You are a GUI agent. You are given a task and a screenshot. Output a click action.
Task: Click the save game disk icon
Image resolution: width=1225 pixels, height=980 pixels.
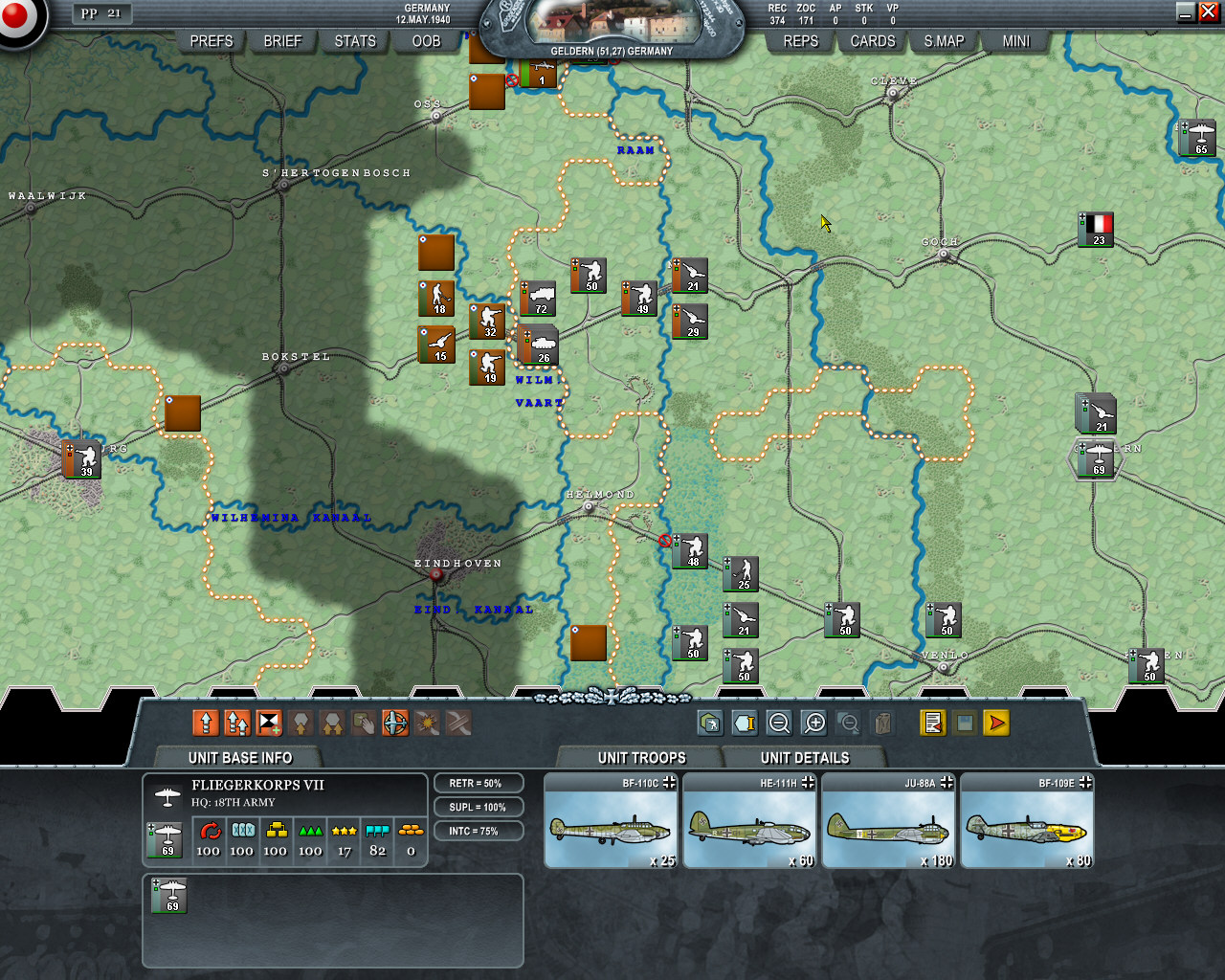point(965,723)
